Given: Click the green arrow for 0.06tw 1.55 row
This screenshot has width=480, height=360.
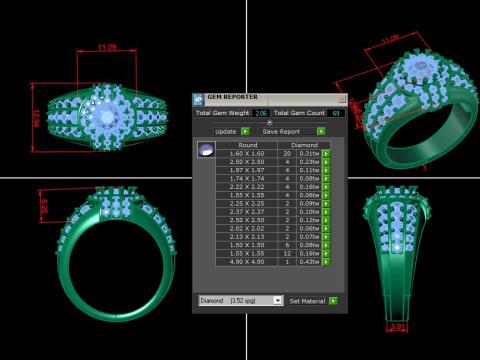Looking at the screenshot, I should (326, 195).
